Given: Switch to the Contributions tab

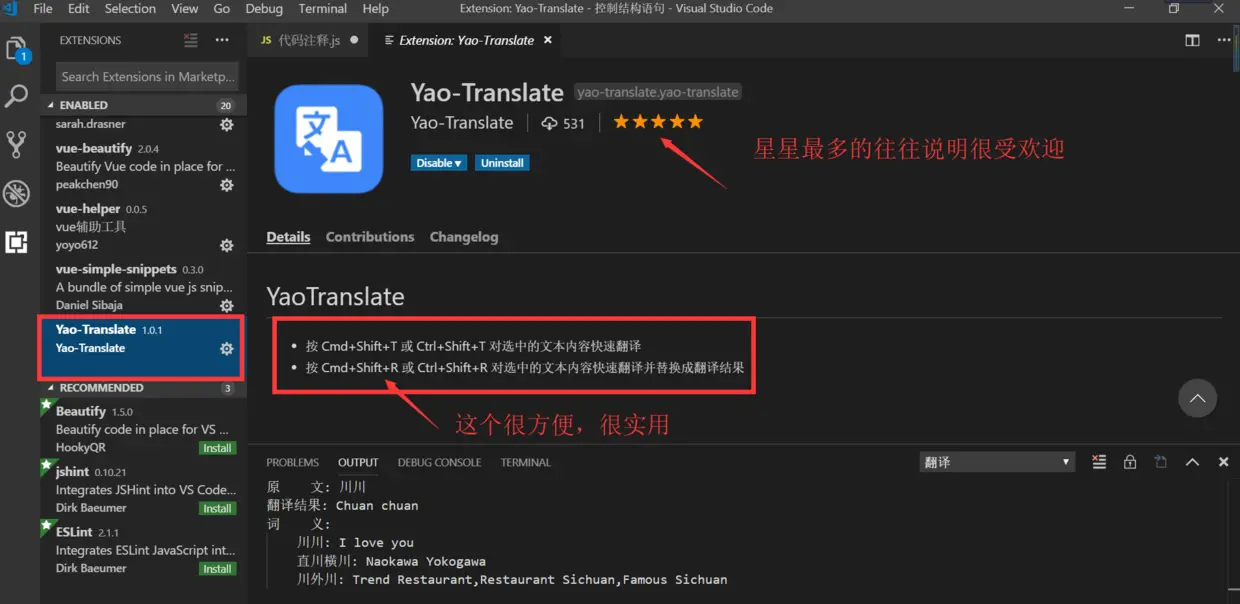Looking at the screenshot, I should point(370,236).
